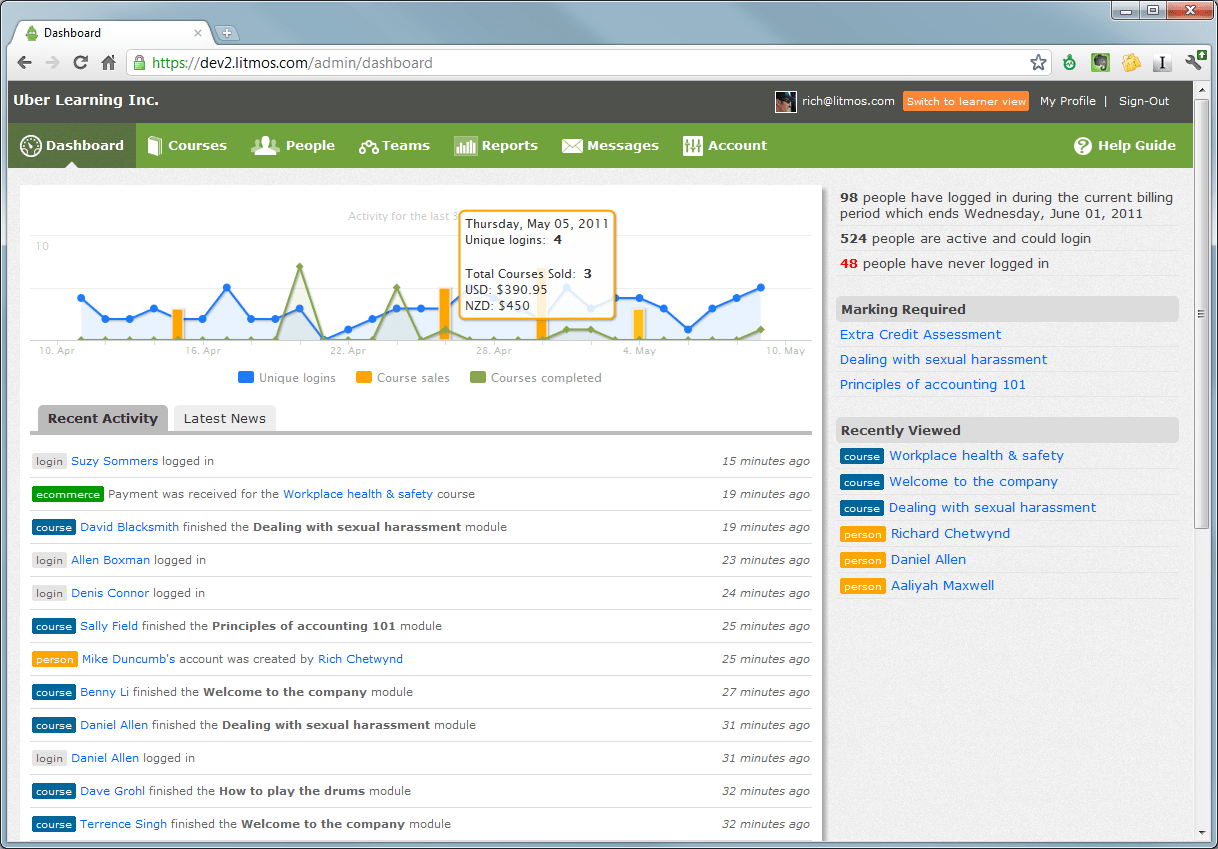
Task: Click the Sign-Out link
Action: click(x=1144, y=101)
